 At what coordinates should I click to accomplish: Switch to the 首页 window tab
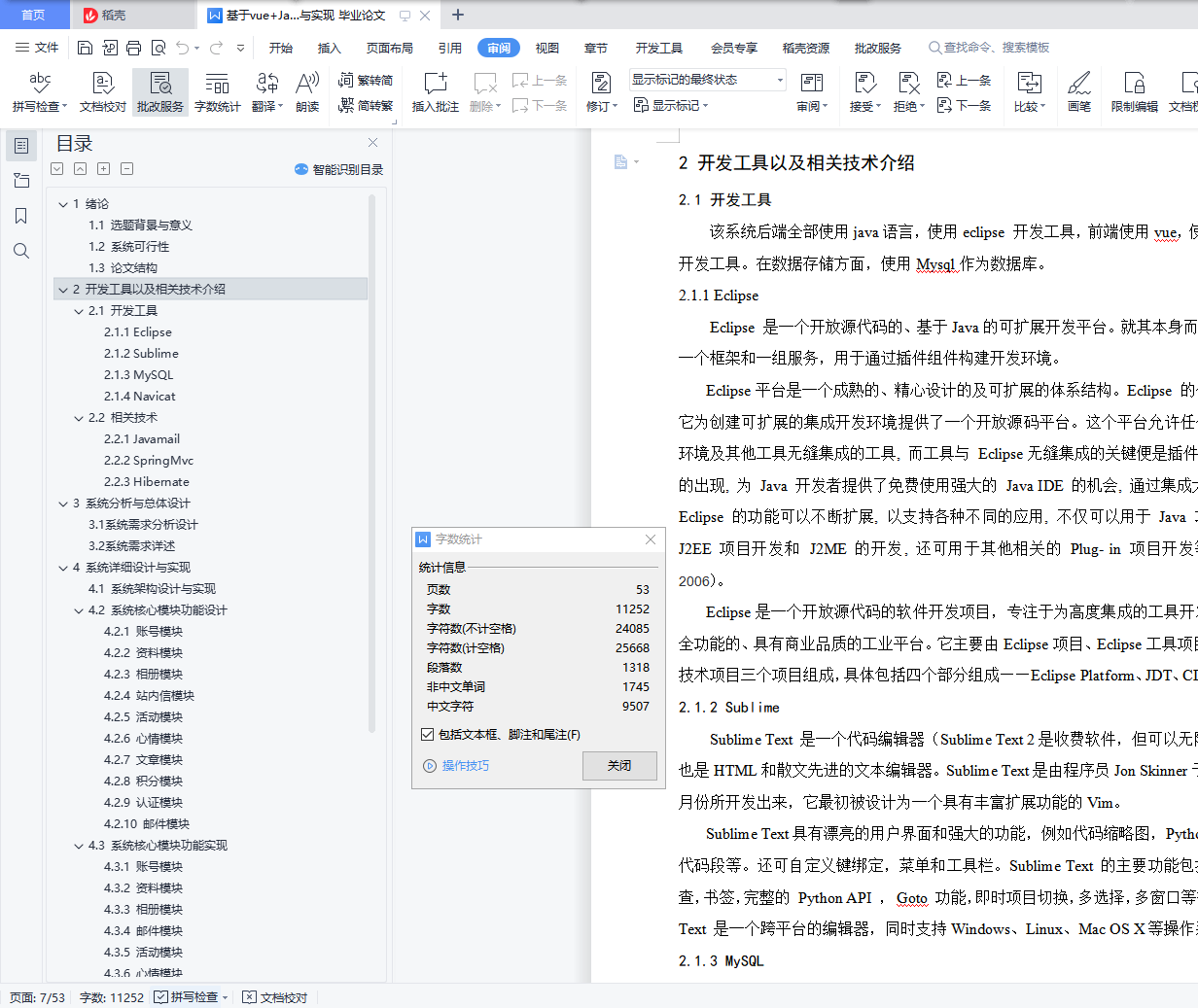pos(34,15)
